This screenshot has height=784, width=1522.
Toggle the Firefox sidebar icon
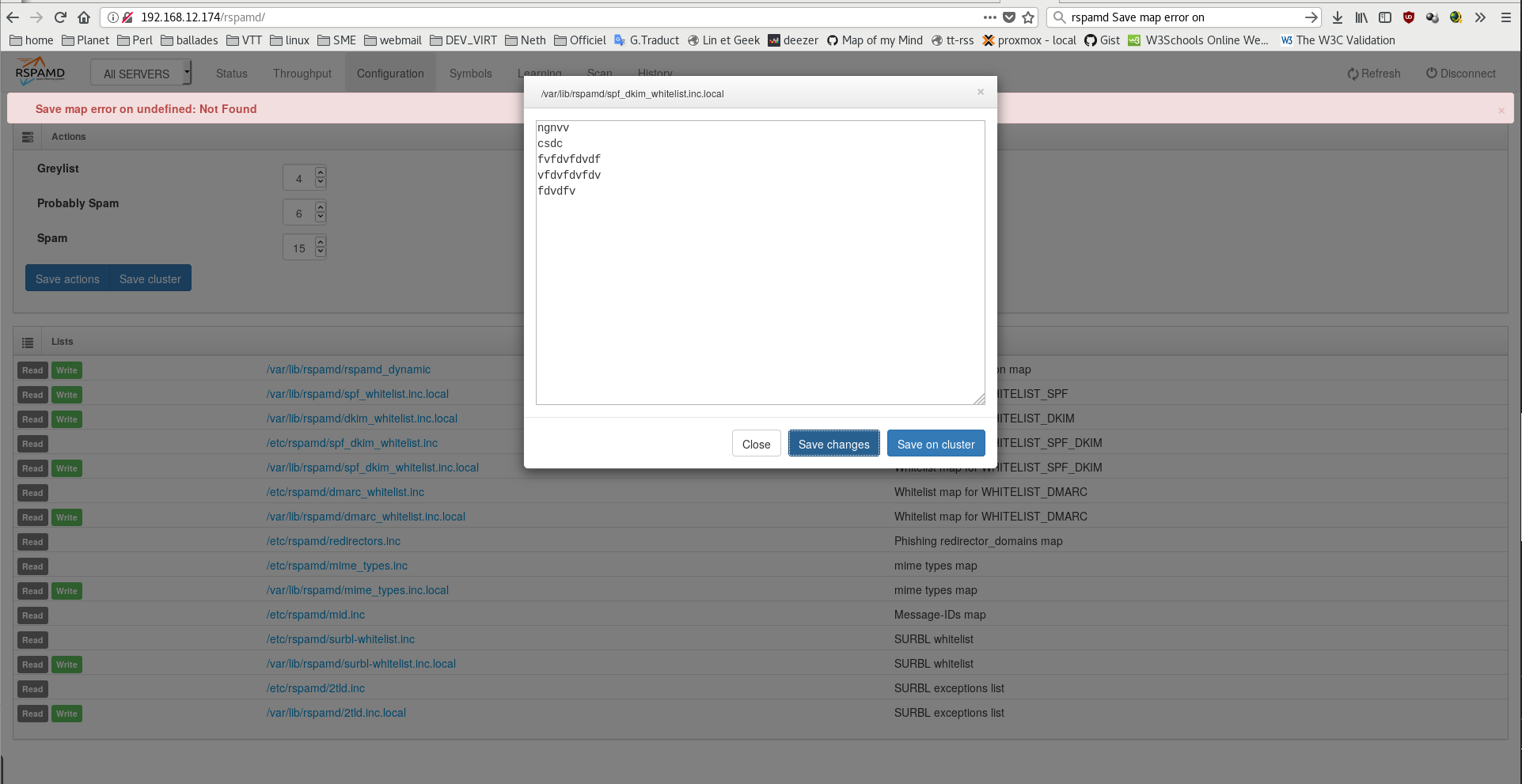[1385, 17]
